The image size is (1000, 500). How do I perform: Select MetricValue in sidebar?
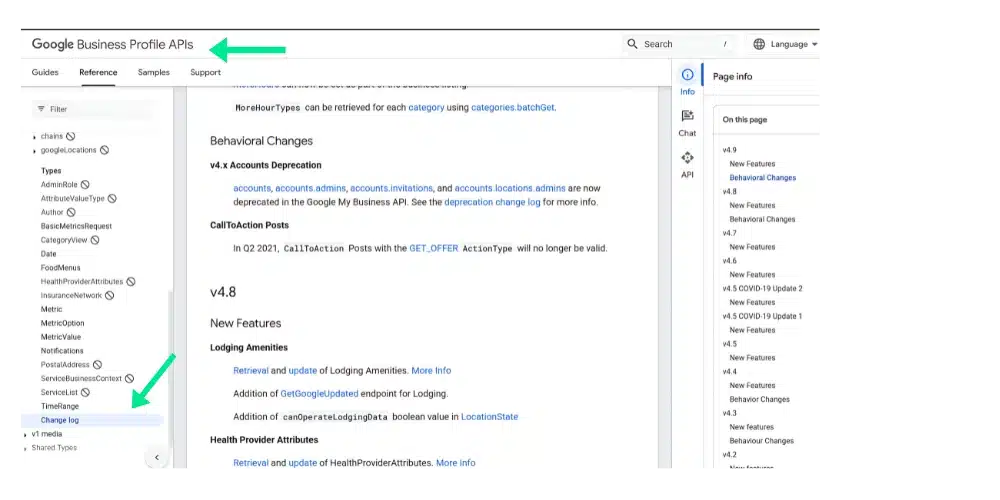[61, 337]
